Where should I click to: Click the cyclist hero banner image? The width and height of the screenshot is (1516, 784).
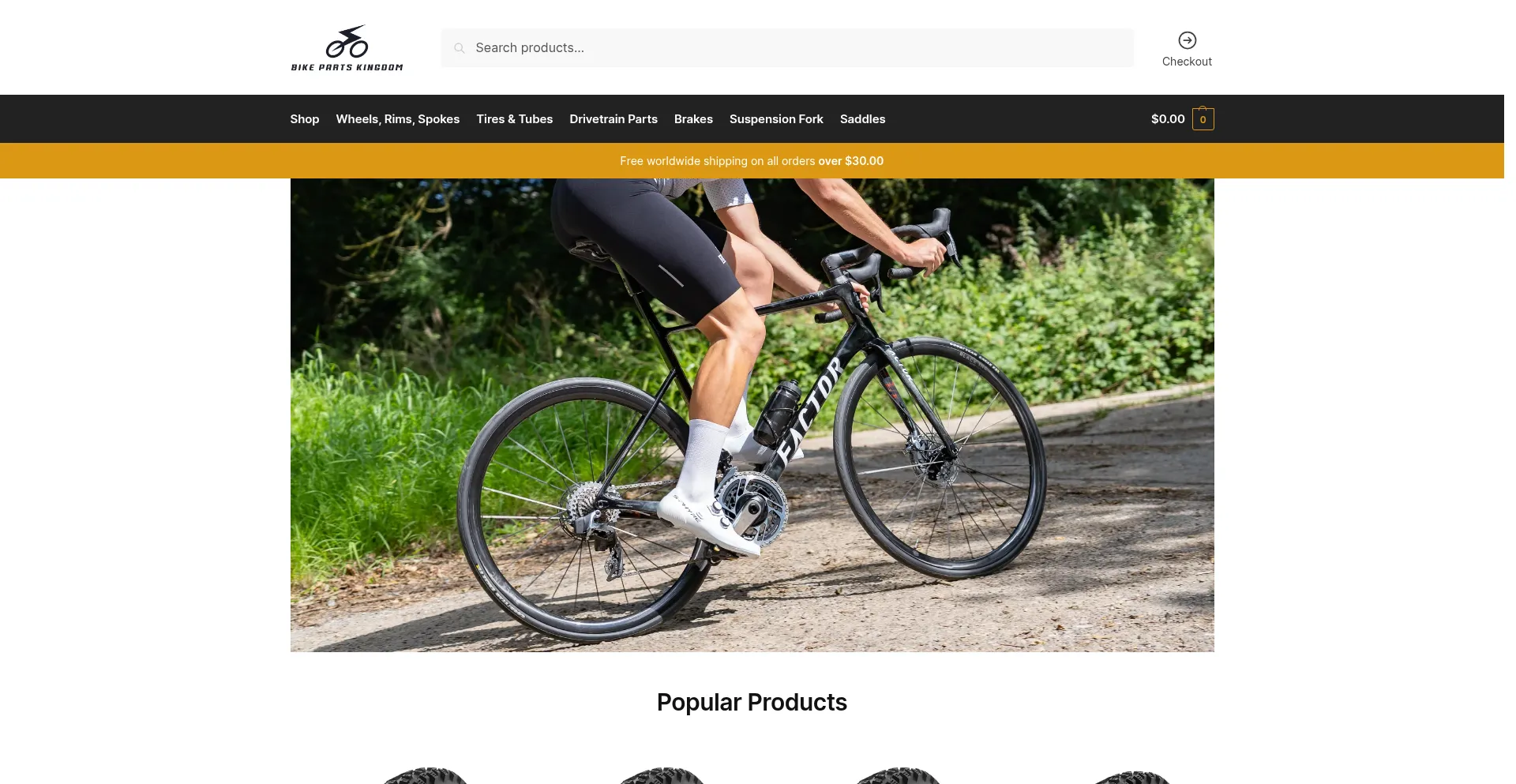752,415
